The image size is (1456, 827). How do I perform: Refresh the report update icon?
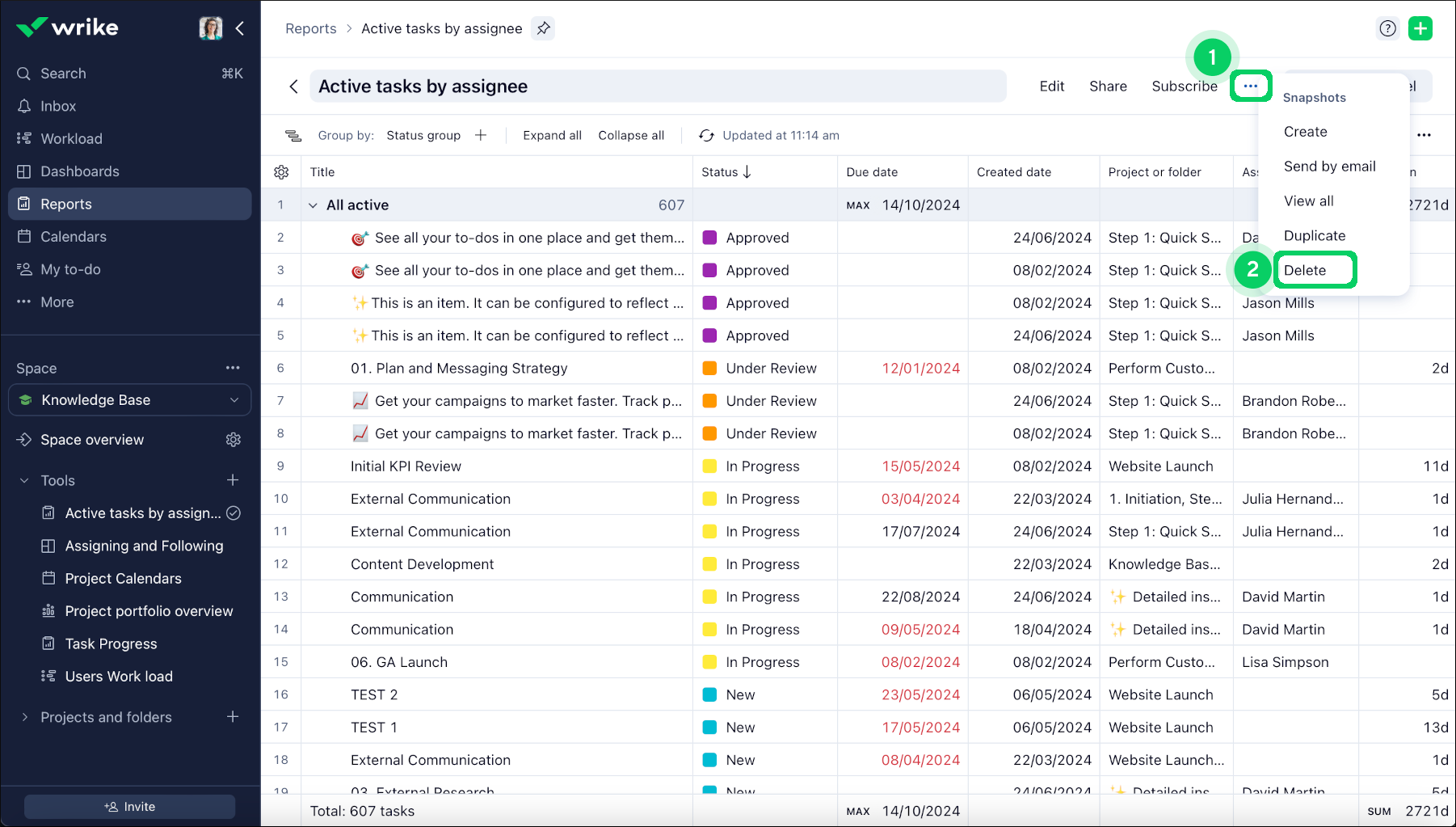[x=706, y=136]
